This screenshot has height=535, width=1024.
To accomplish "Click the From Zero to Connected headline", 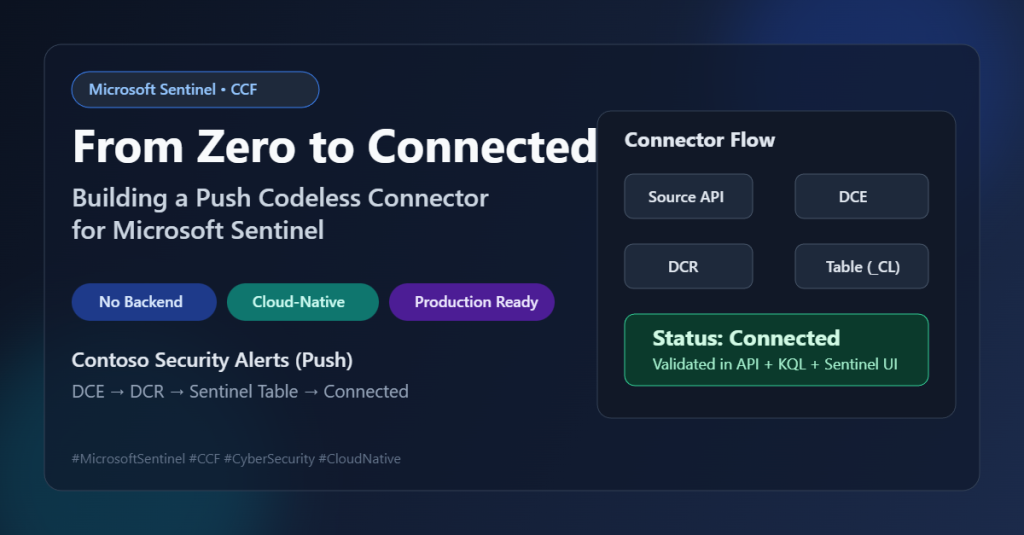I will 334,147.
